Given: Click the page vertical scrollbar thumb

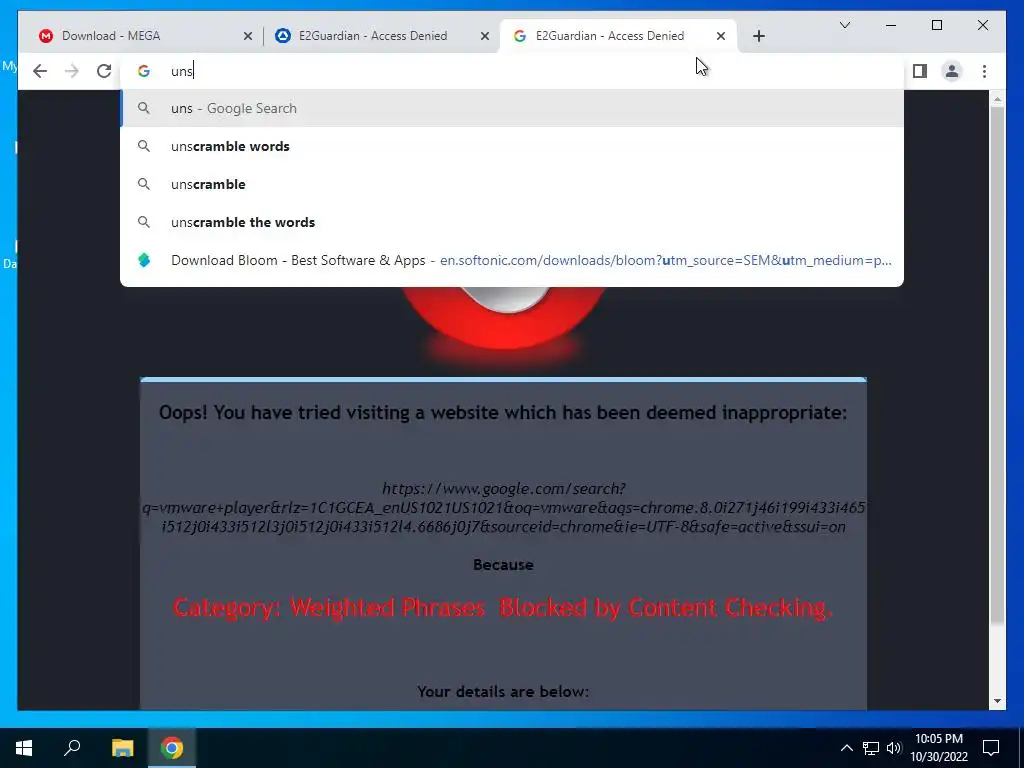Looking at the screenshot, I should click(x=997, y=366).
